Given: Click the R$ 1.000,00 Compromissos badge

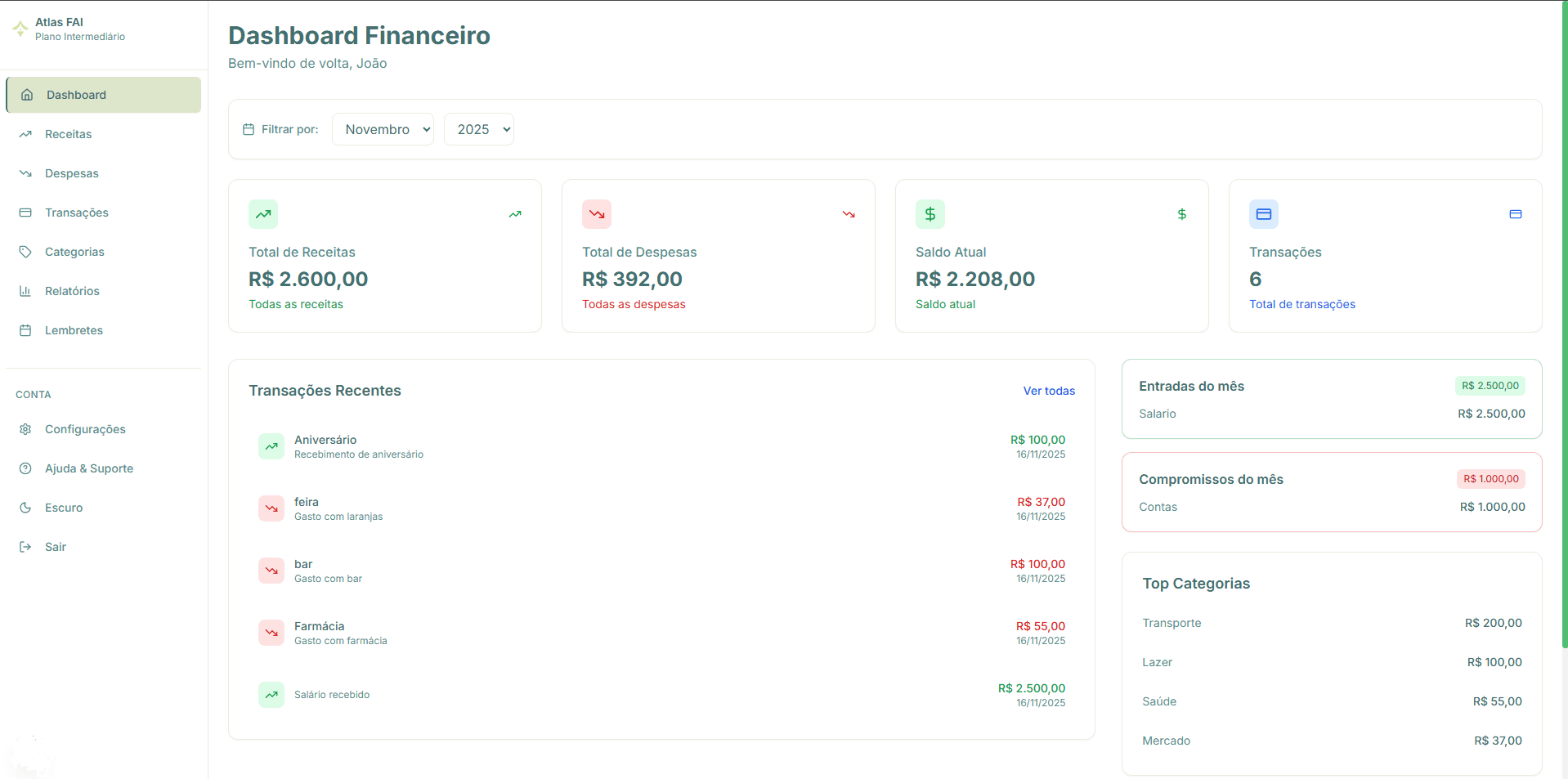Looking at the screenshot, I should pos(1490,479).
